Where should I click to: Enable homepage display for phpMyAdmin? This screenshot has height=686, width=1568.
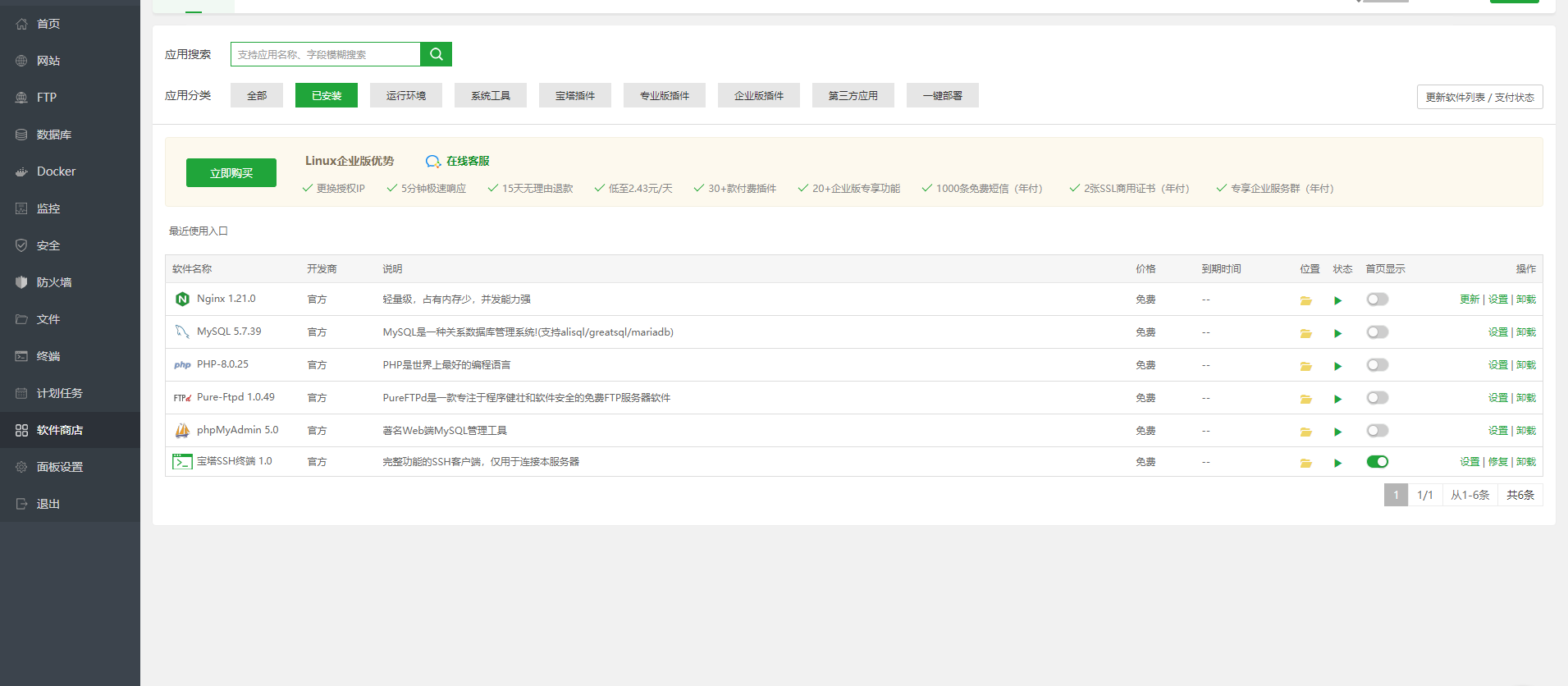click(x=1378, y=431)
